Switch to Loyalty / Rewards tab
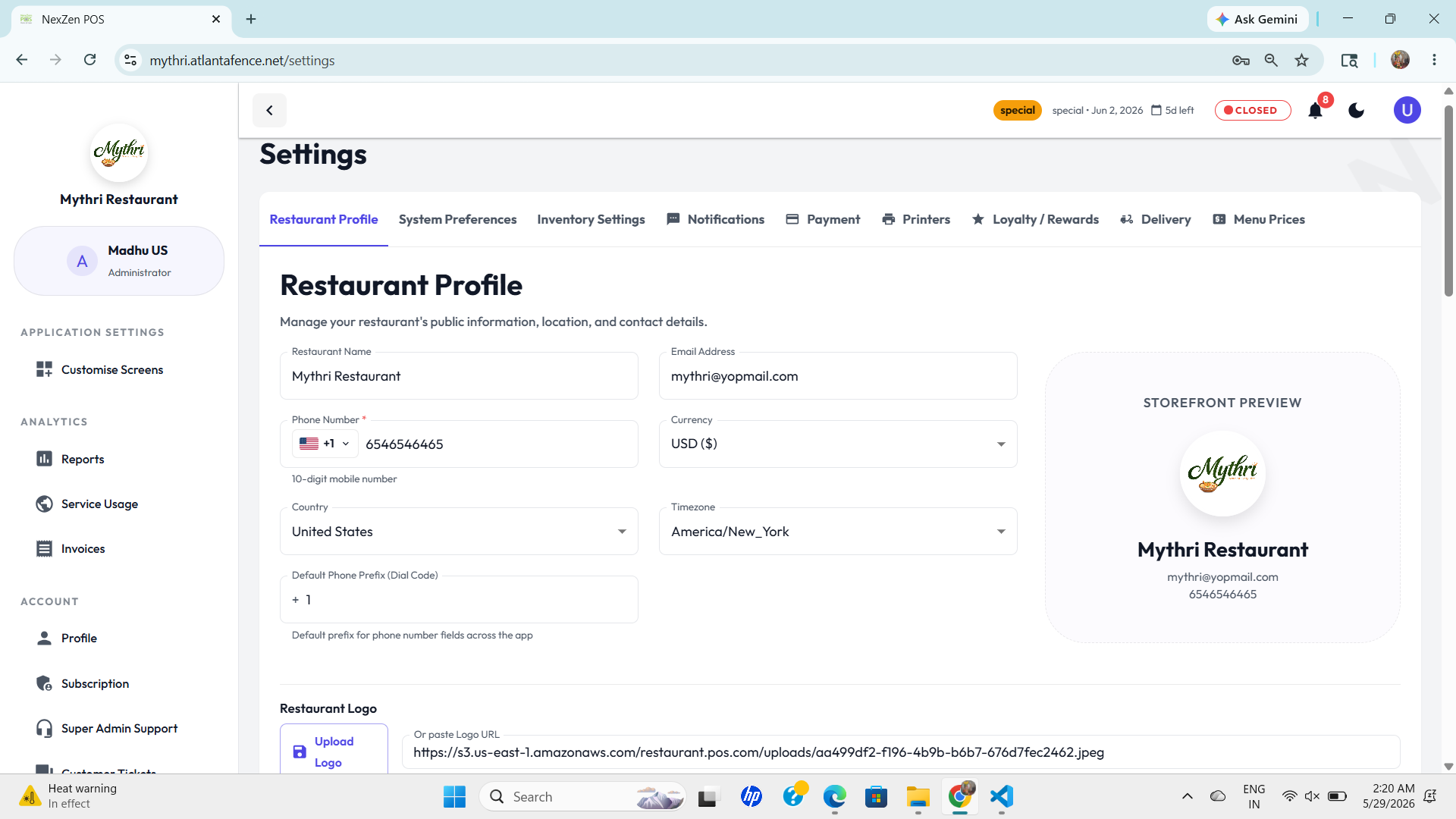 point(1035,220)
